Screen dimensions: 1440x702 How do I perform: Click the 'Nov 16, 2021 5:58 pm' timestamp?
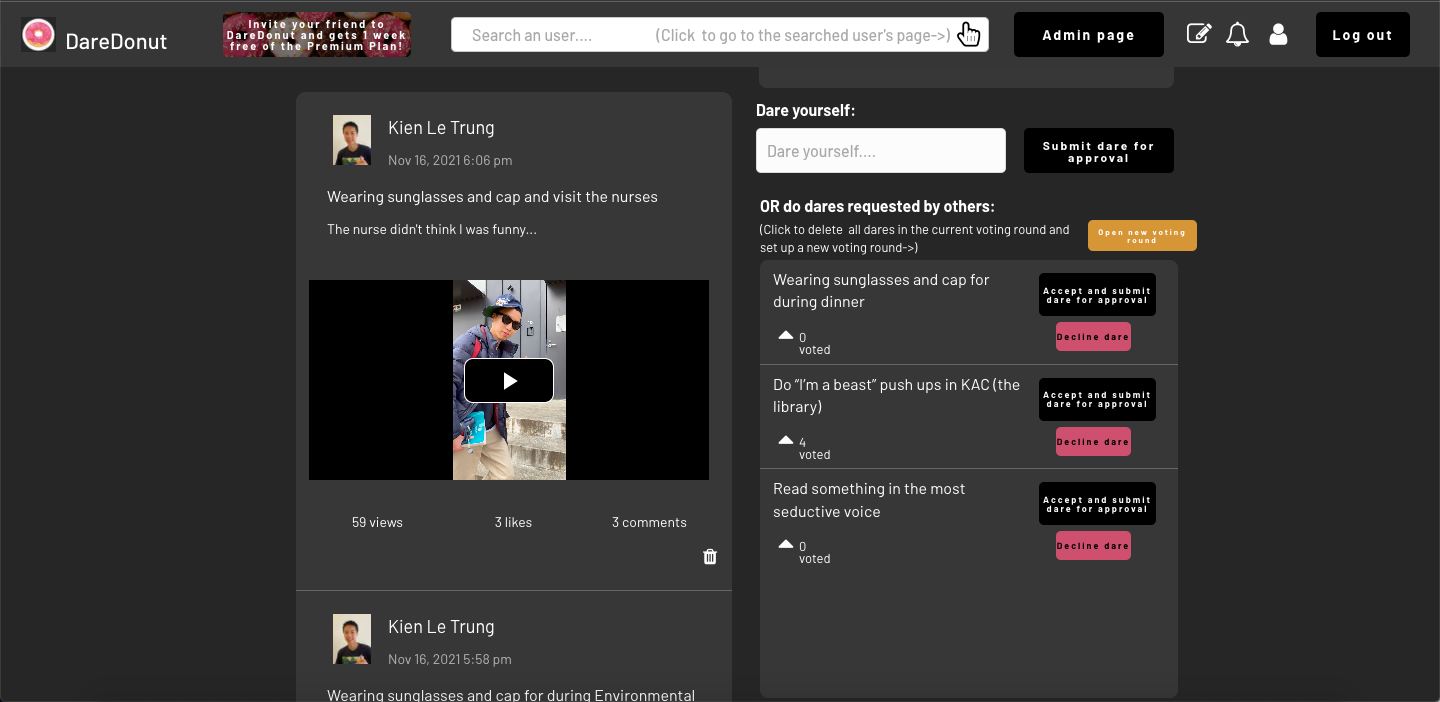pos(450,659)
